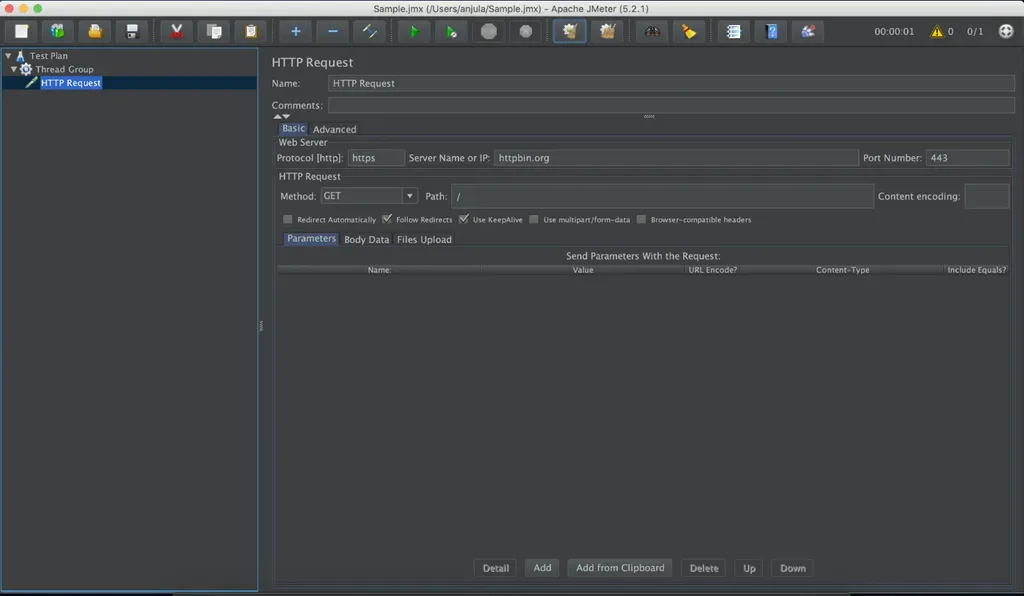Click the Down button

click(x=793, y=568)
